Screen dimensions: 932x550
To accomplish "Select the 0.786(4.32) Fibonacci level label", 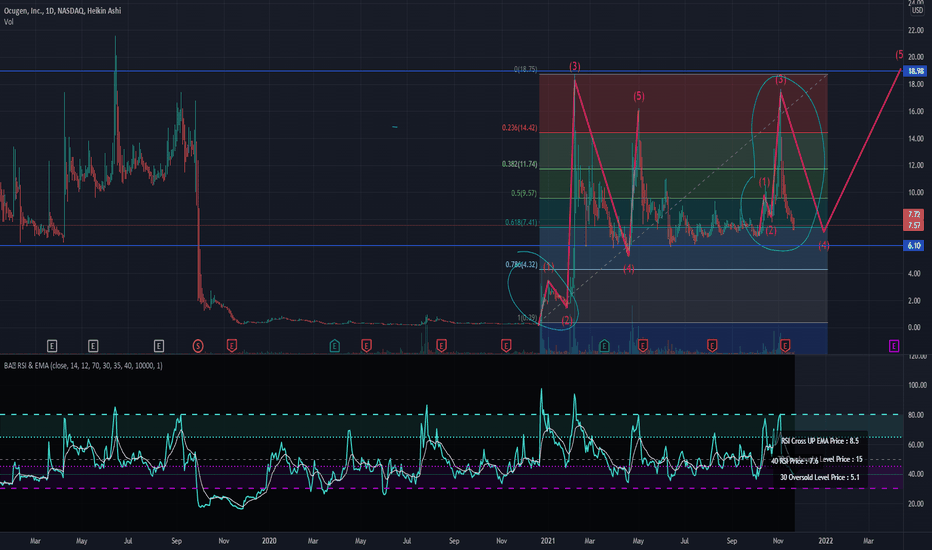I will pyautogui.click(x=521, y=265).
